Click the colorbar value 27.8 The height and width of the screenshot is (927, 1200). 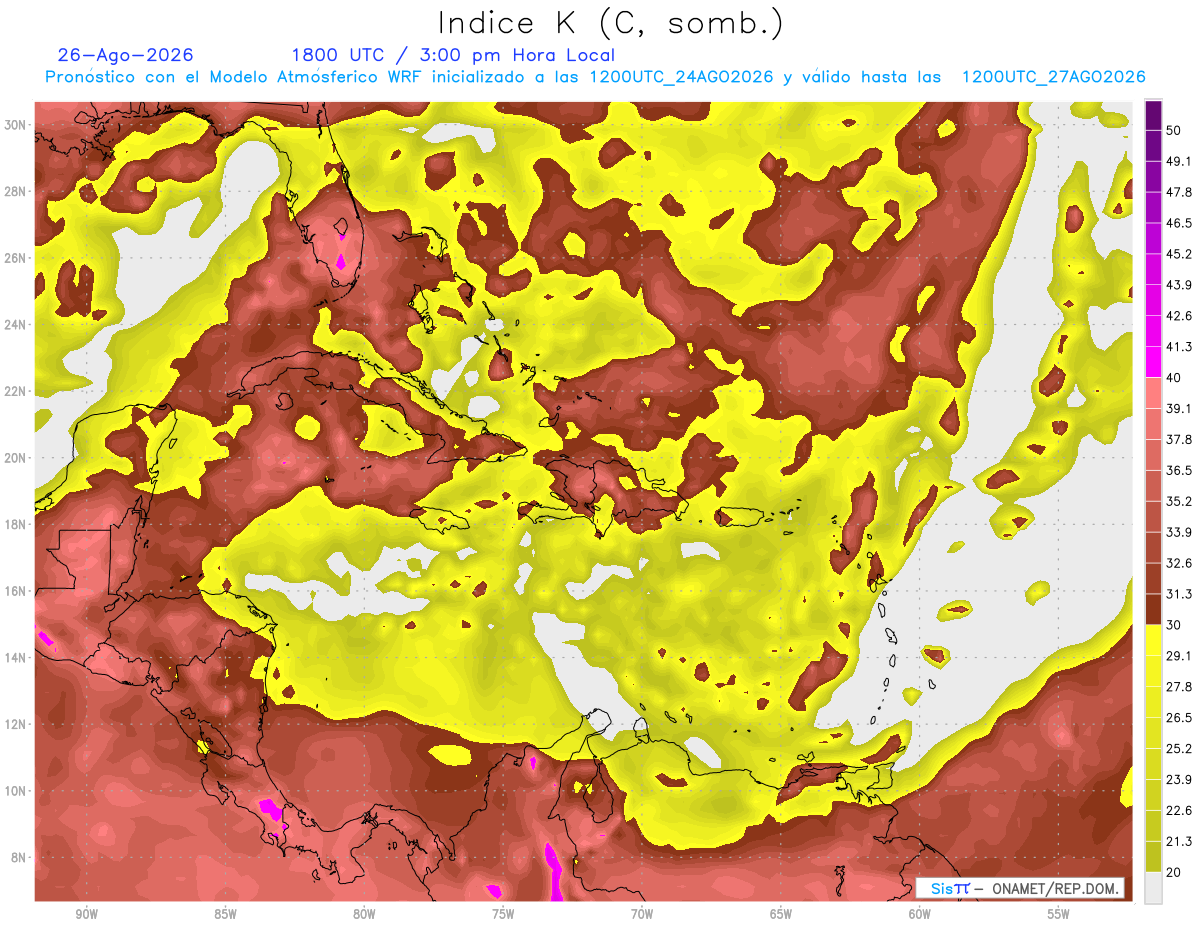click(x=1179, y=687)
